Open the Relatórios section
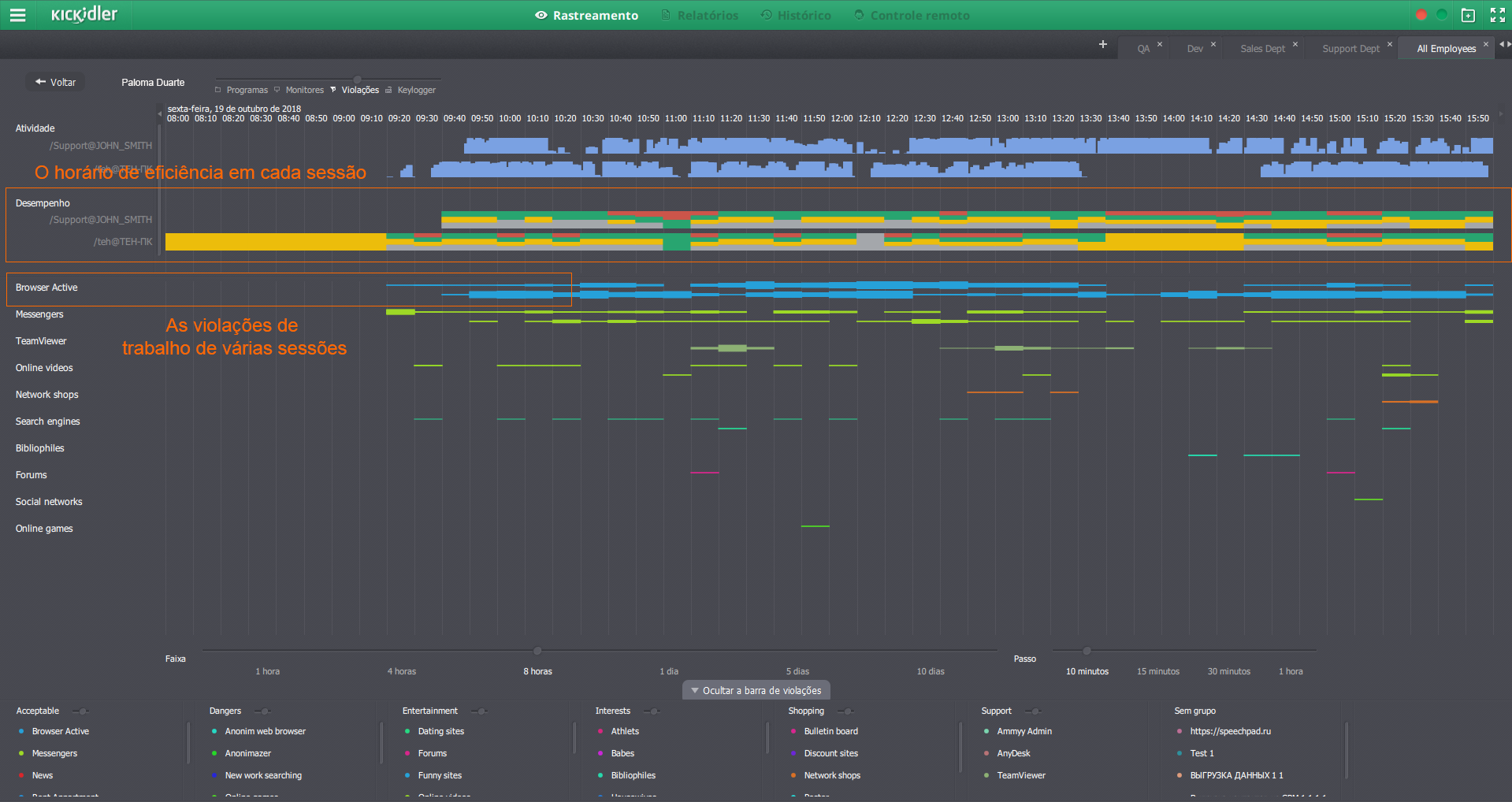The width and height of the screenshot is (1512, 802). pos(700,15)
